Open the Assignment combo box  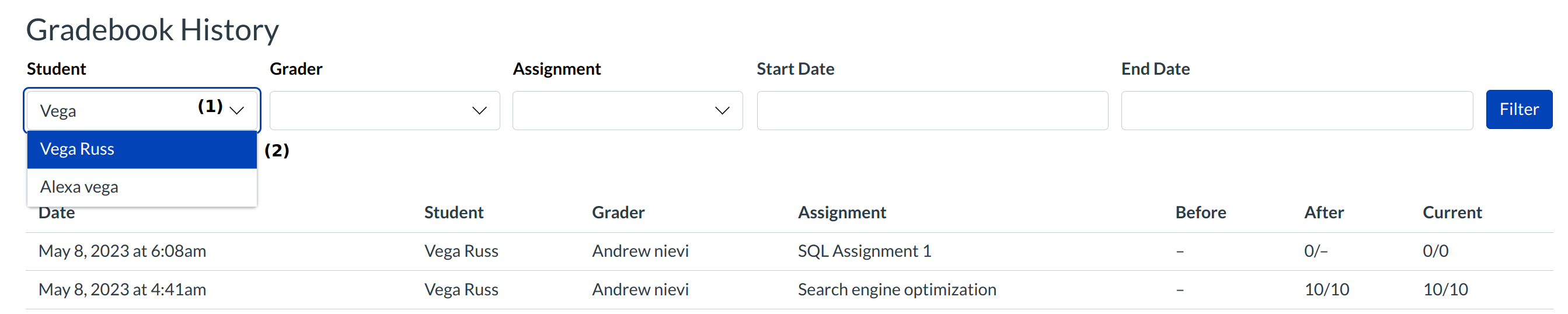[615, 111]
